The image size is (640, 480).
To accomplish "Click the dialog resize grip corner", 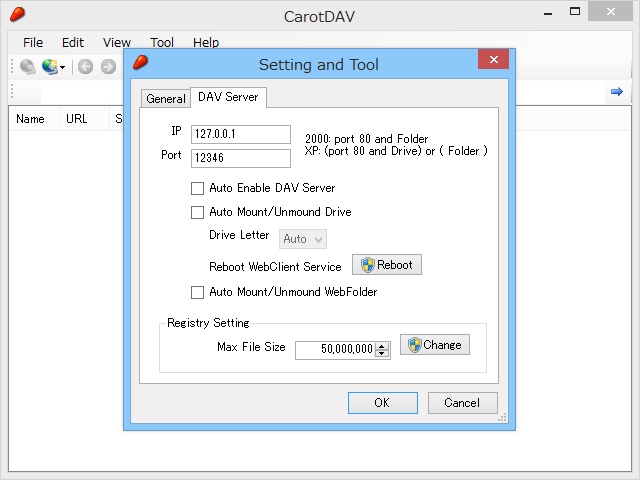I will 502,417.
